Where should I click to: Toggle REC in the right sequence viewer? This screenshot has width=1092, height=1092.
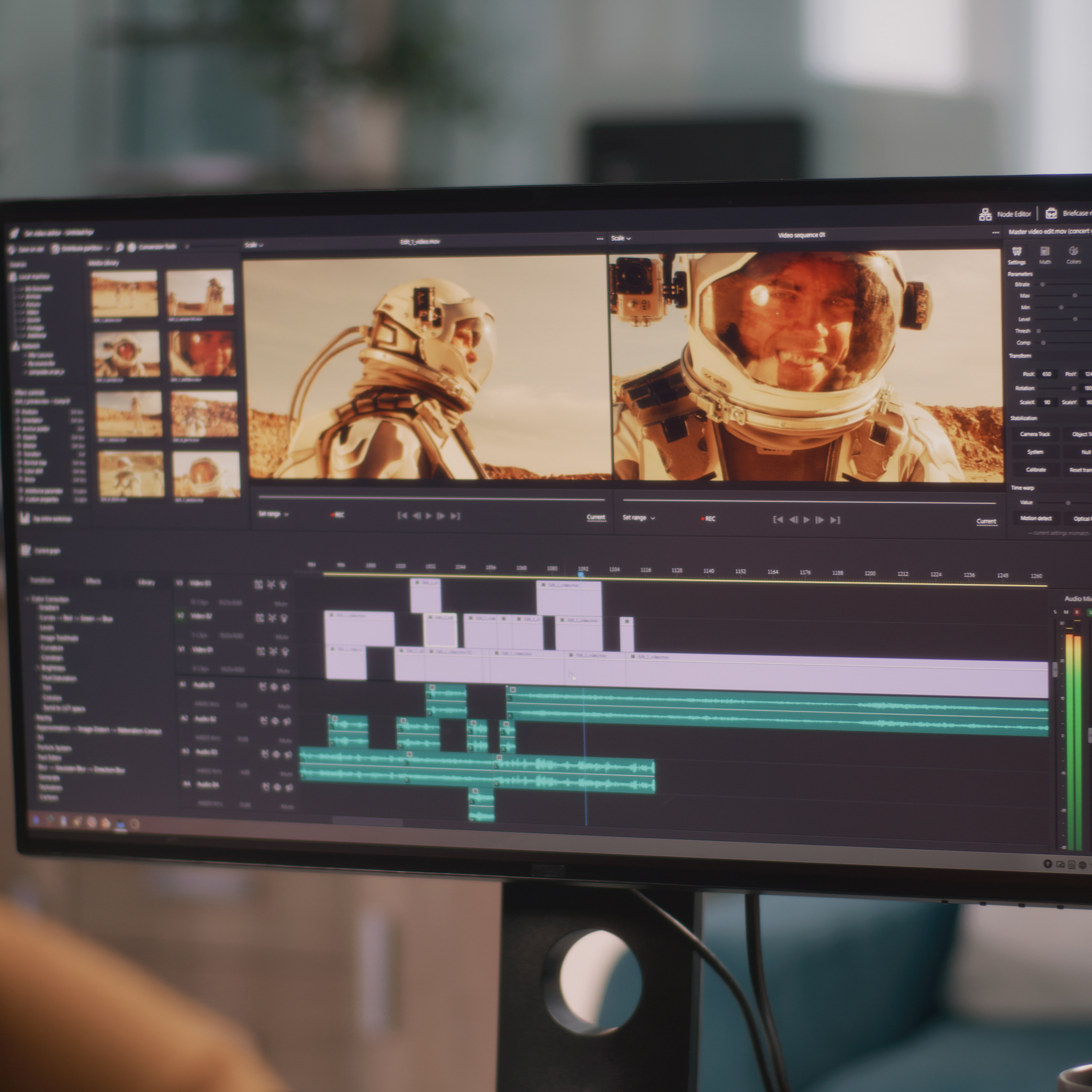coord(708,519)
